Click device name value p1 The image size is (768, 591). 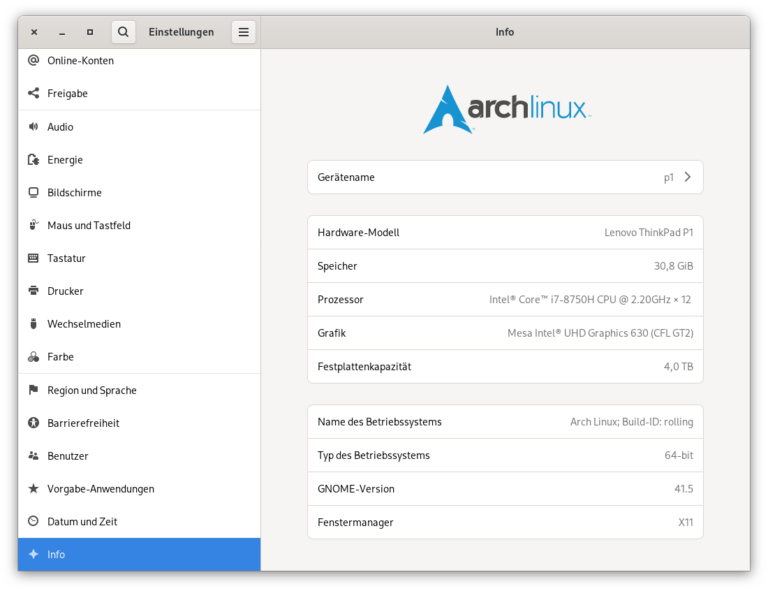pos(669,178)
